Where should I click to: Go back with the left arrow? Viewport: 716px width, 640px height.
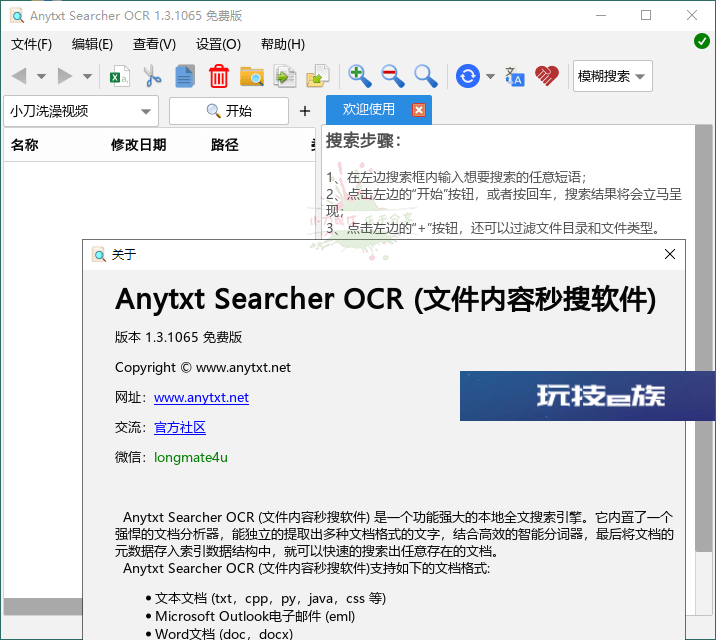pos(19,76)
